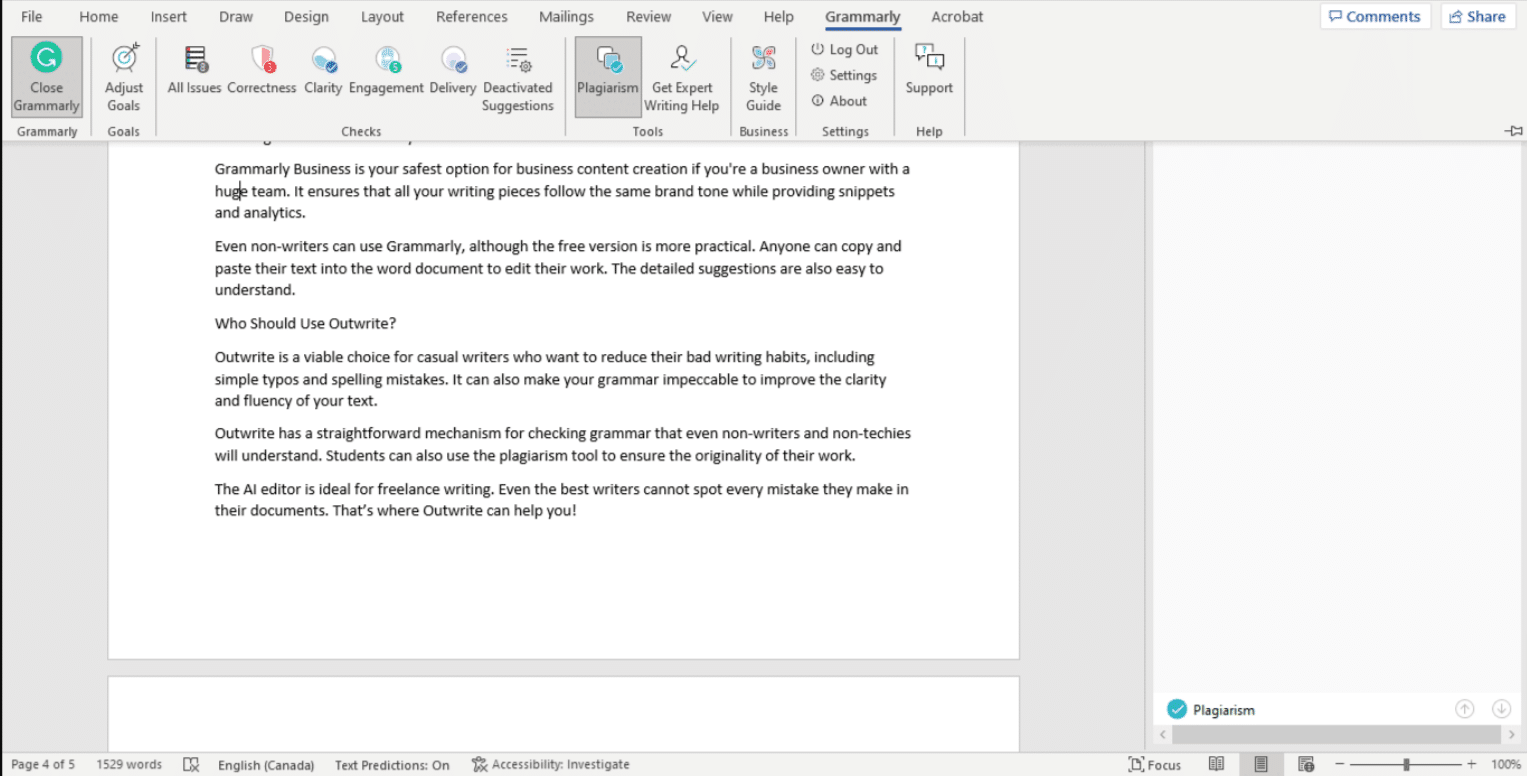This screenshot has width=1527, height=776.
Task: Switch to the Mailings tab
Action: point(566,16)
